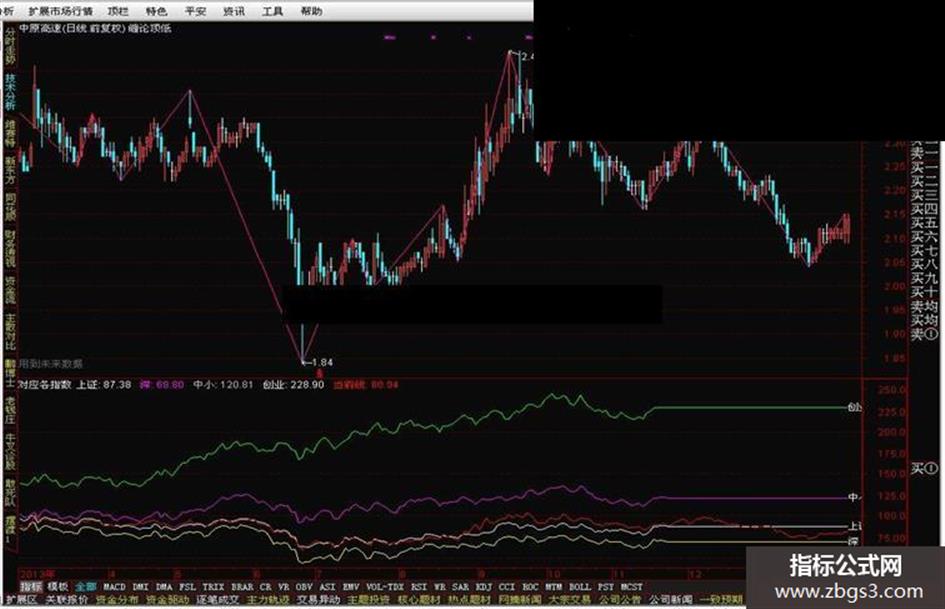The image size is (945, 609).
Task: Open the 帮助 menu
Action: (x=311, y=11)
